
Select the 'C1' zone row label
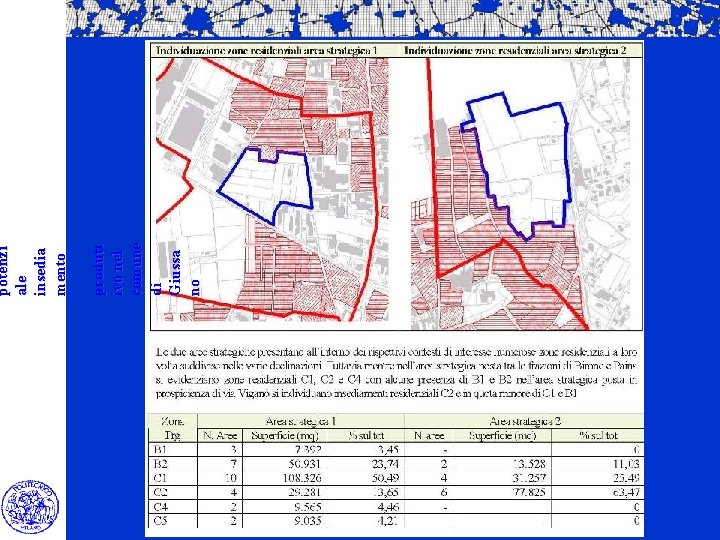[x=161, y=478]
